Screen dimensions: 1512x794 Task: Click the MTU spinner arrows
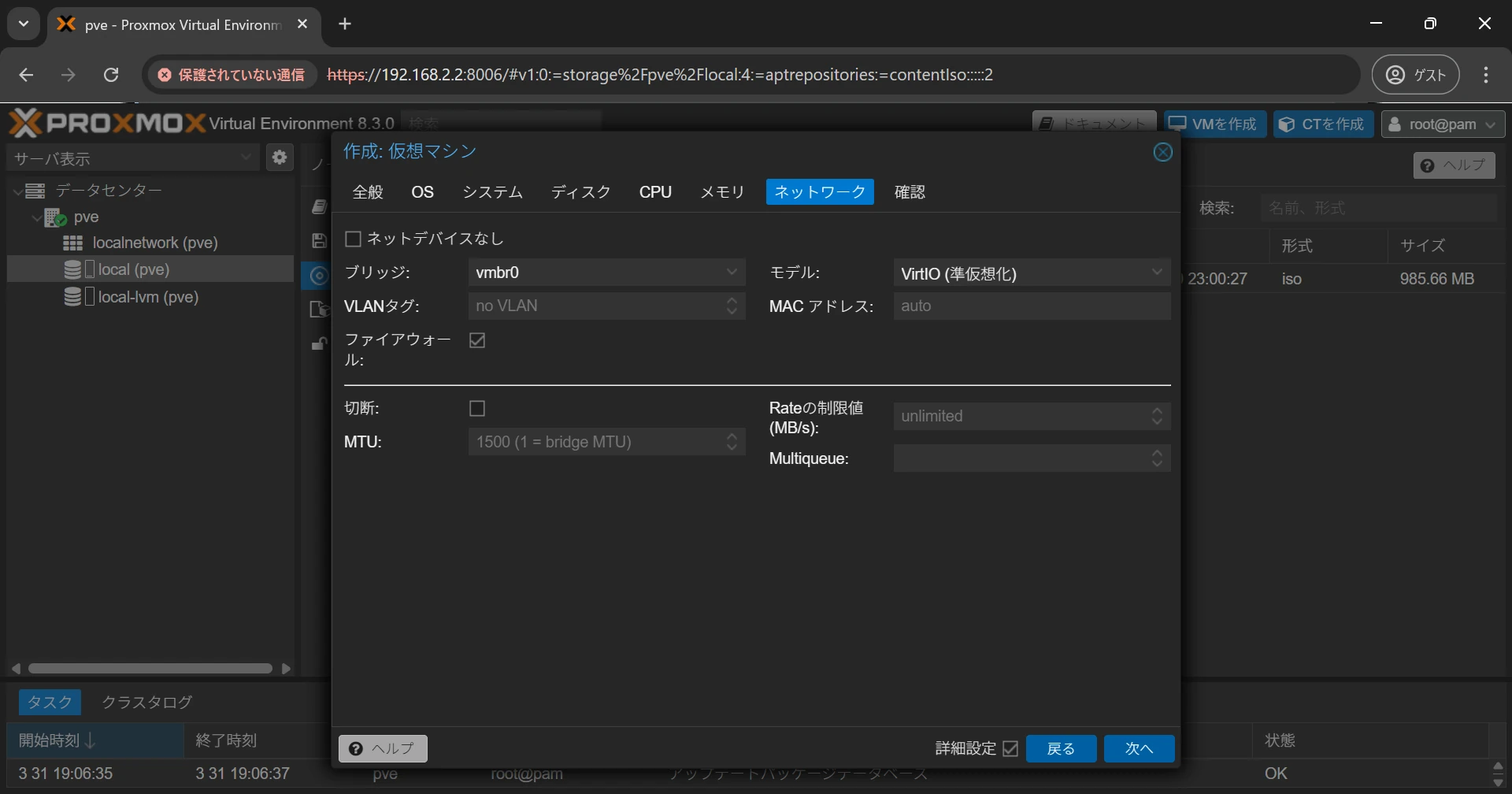[x=732, y=442]
